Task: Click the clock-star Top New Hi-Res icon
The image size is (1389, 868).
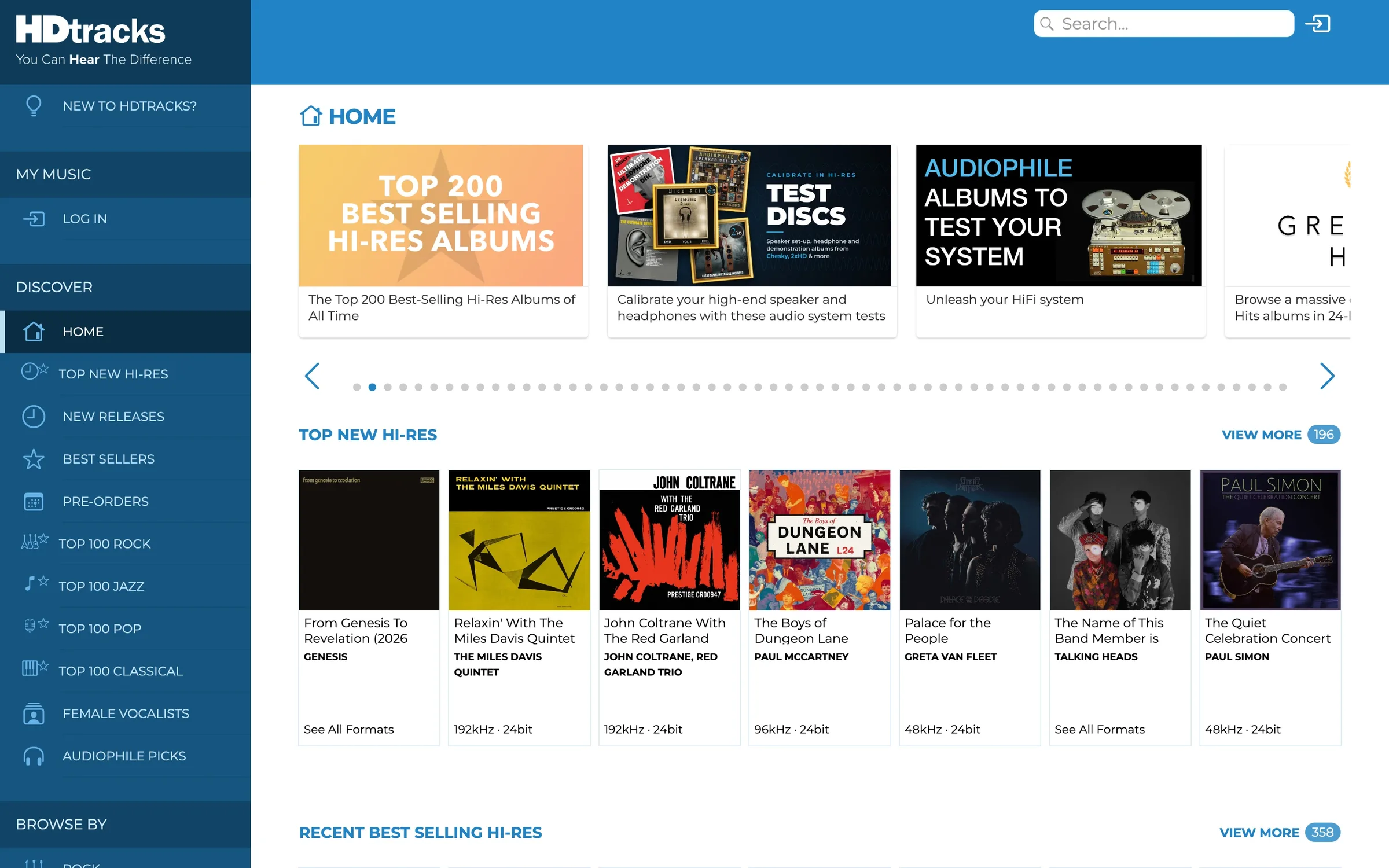Action: click(x=35, y=371)
